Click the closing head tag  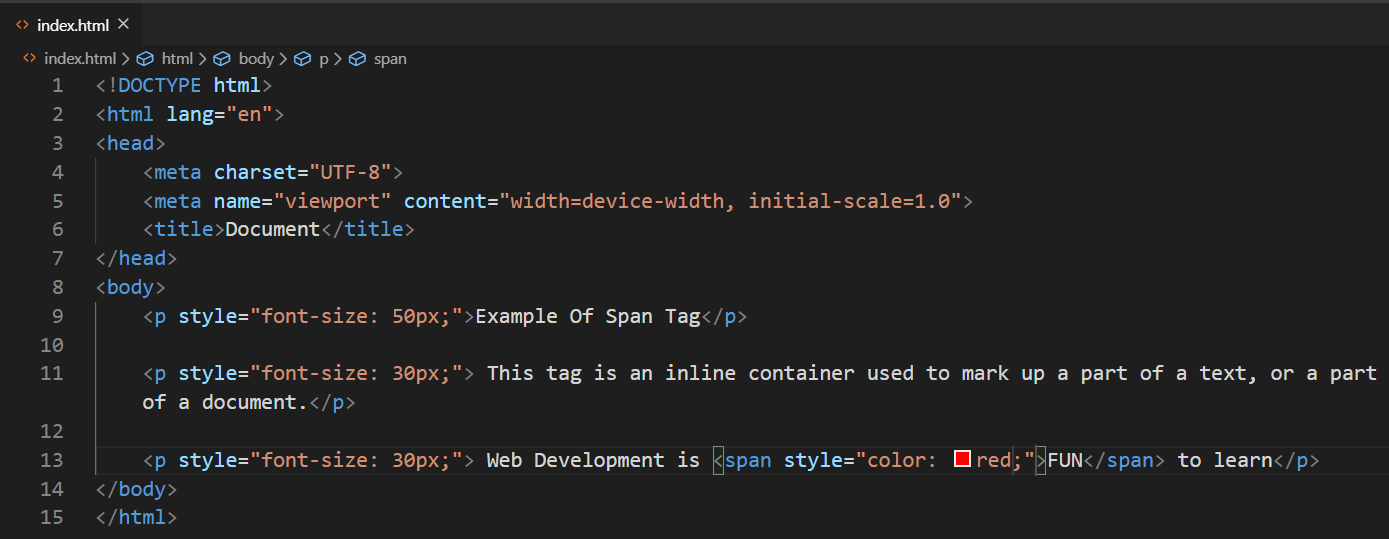pos(137,259)
